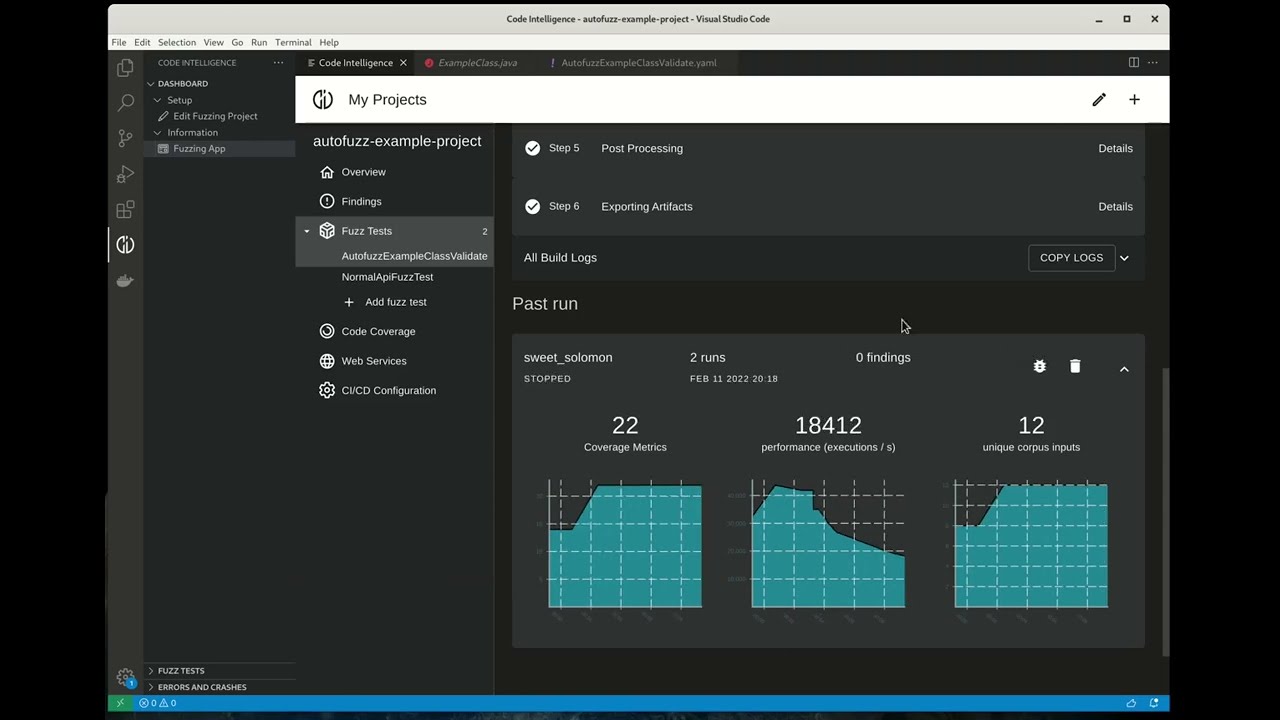Open notifications bell in status bar

click(1154, 703)
